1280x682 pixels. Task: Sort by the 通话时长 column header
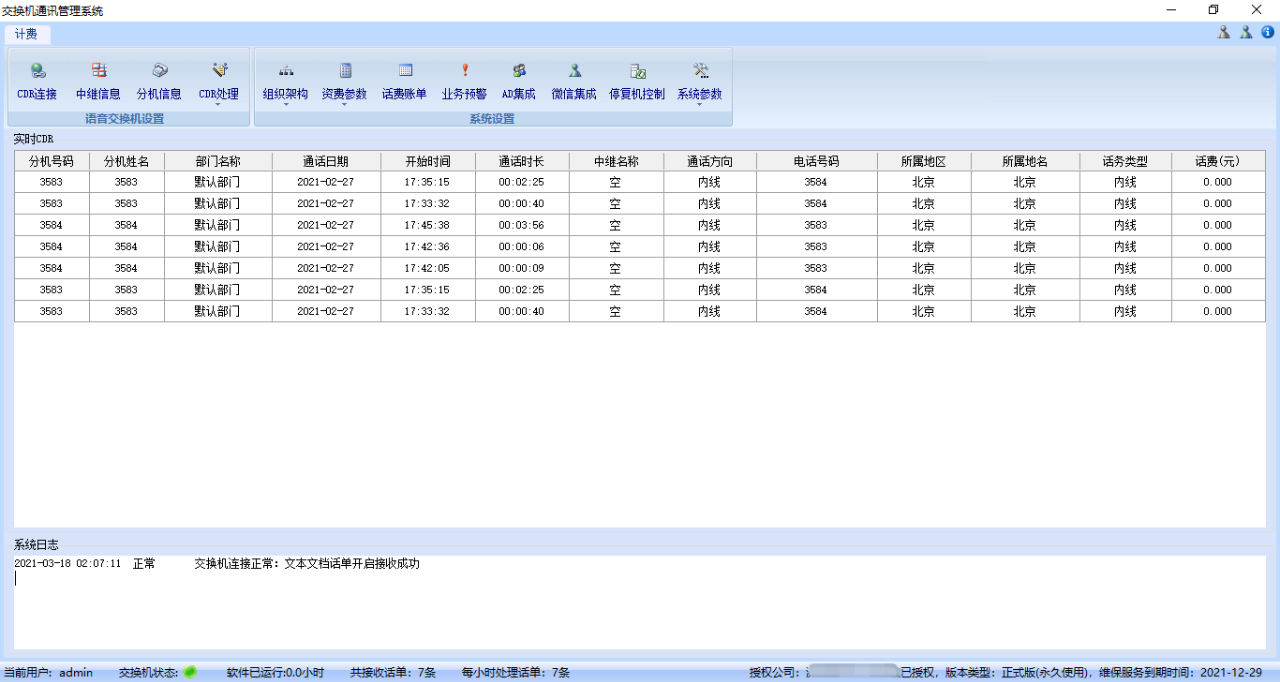coord(522,161)
